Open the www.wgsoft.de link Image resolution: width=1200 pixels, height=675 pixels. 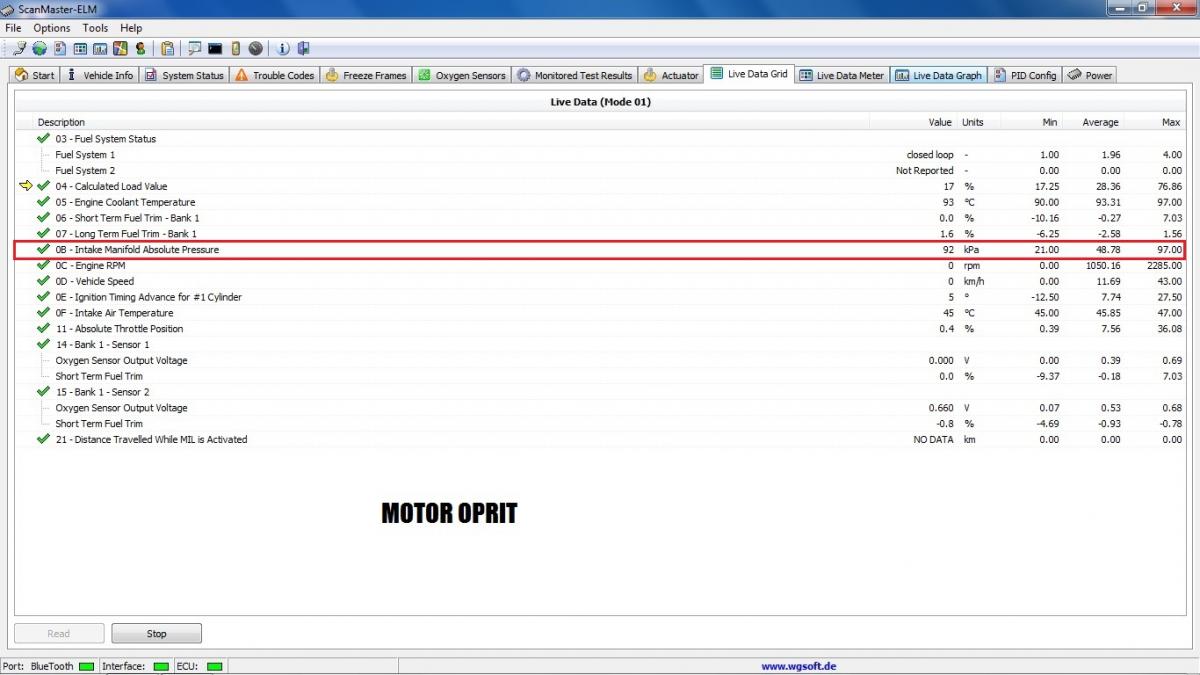pos(798,666)
